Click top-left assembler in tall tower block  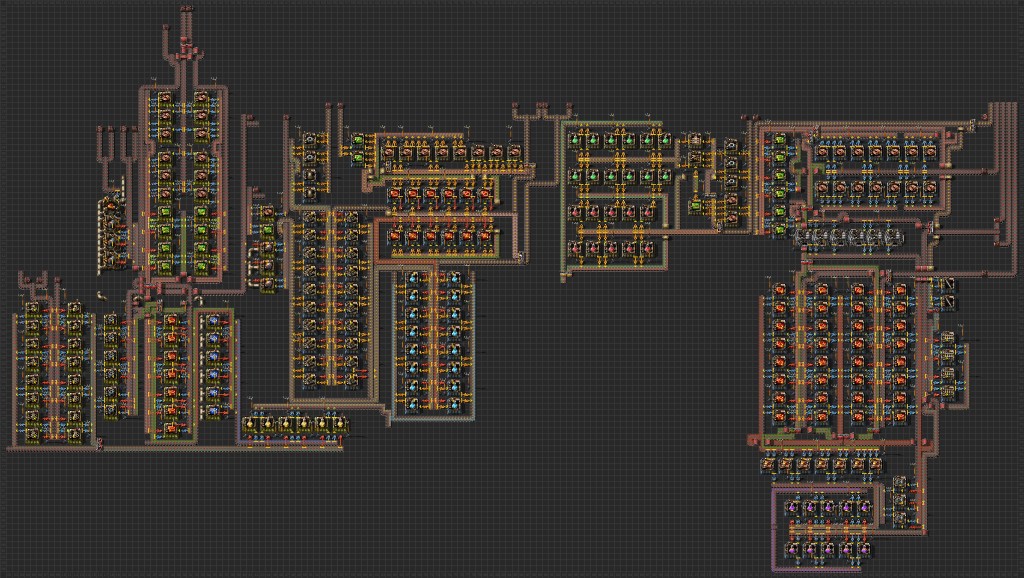pos(165,99)
